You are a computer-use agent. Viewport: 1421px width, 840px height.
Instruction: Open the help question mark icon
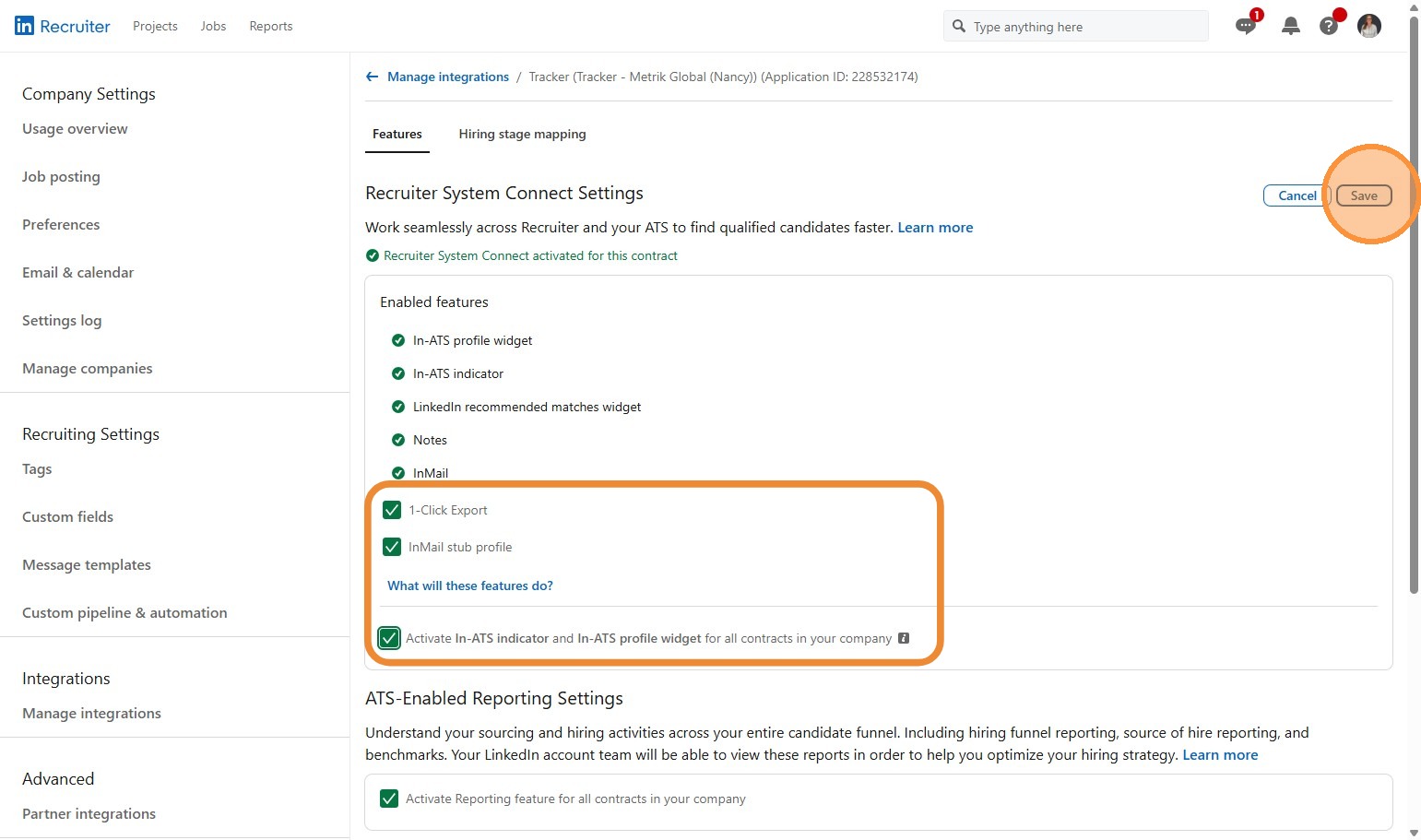[x=1328, y=27]
